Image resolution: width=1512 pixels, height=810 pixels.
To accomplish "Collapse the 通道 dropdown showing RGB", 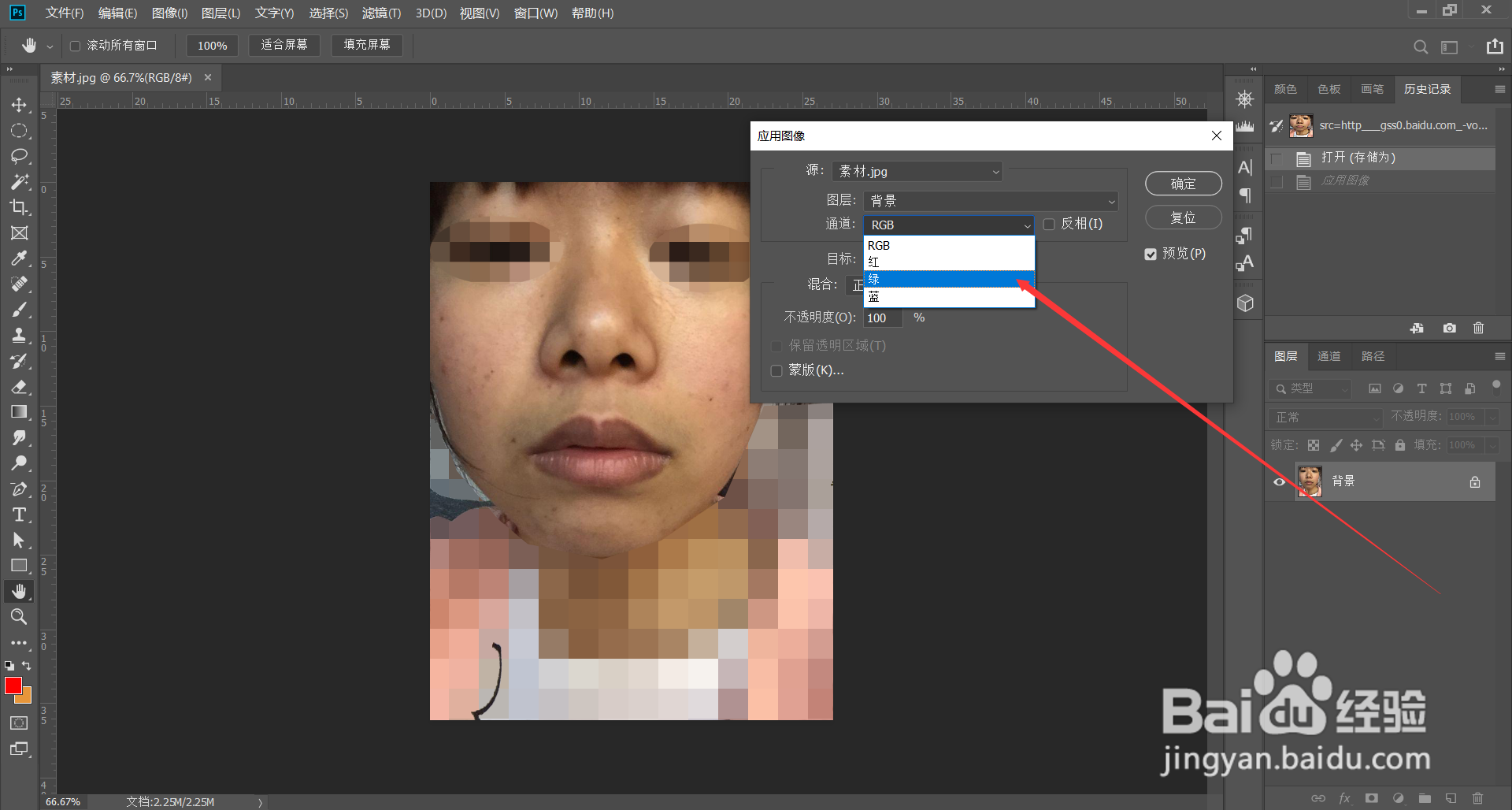I will tap(949, 225).
